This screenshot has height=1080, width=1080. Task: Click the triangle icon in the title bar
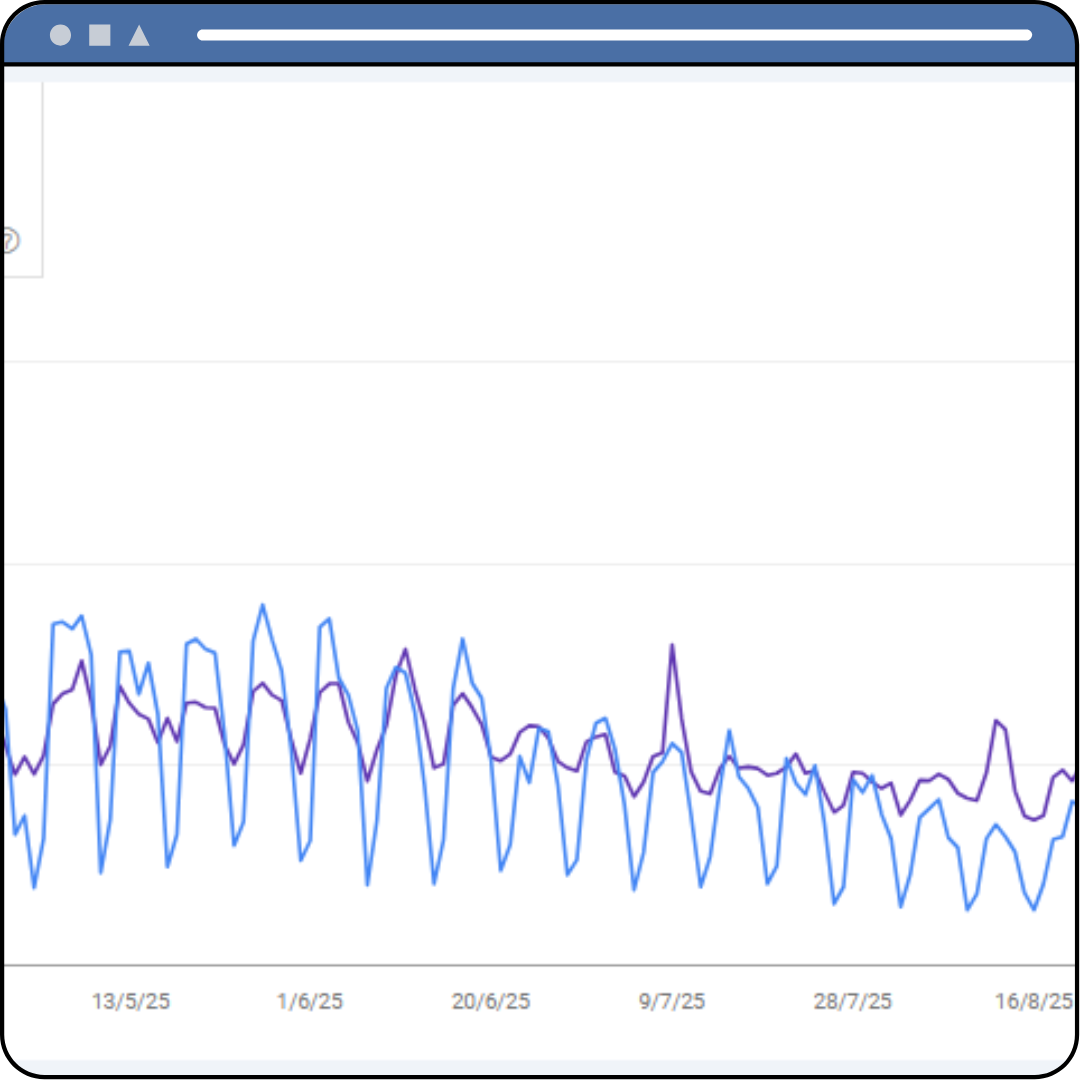tap(139, 36)
